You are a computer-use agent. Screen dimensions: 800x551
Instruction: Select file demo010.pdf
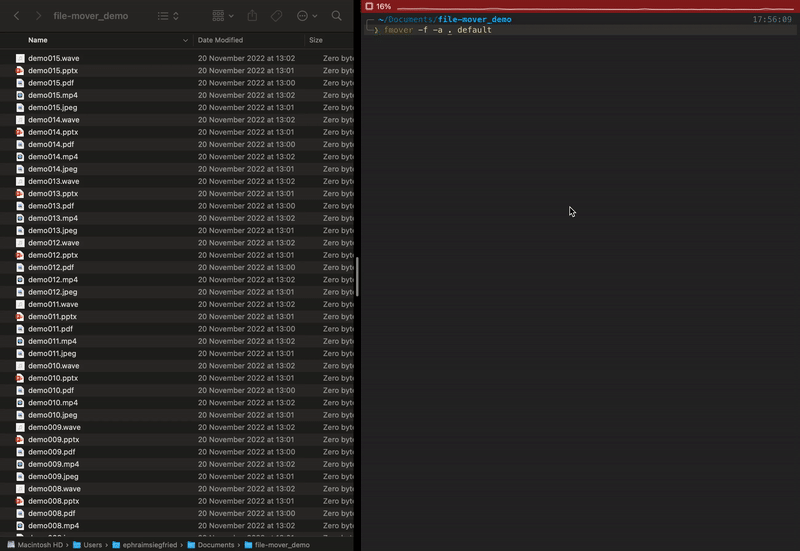(x=51, y=390)
